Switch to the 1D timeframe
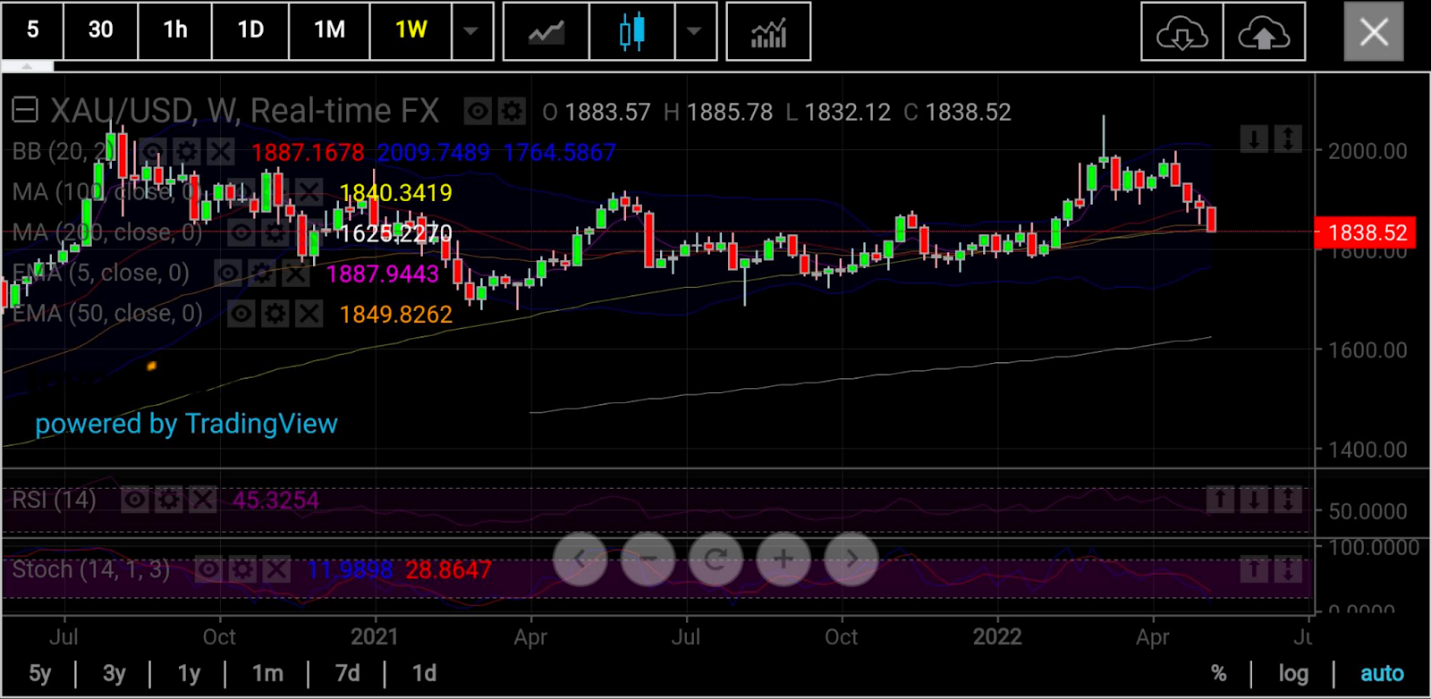 point(250,31)
